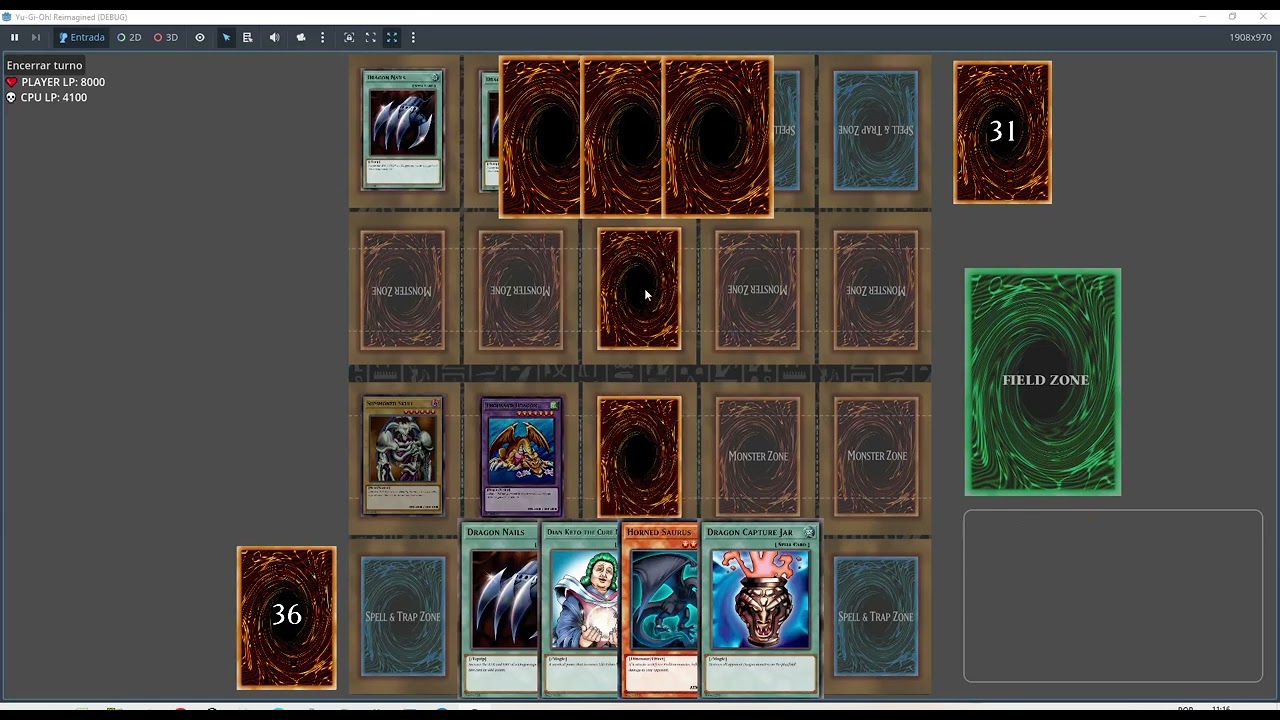Screen dimensions: 1280x720
Task: Click the 1908x970 resolution label
Action: (1250, 37)
